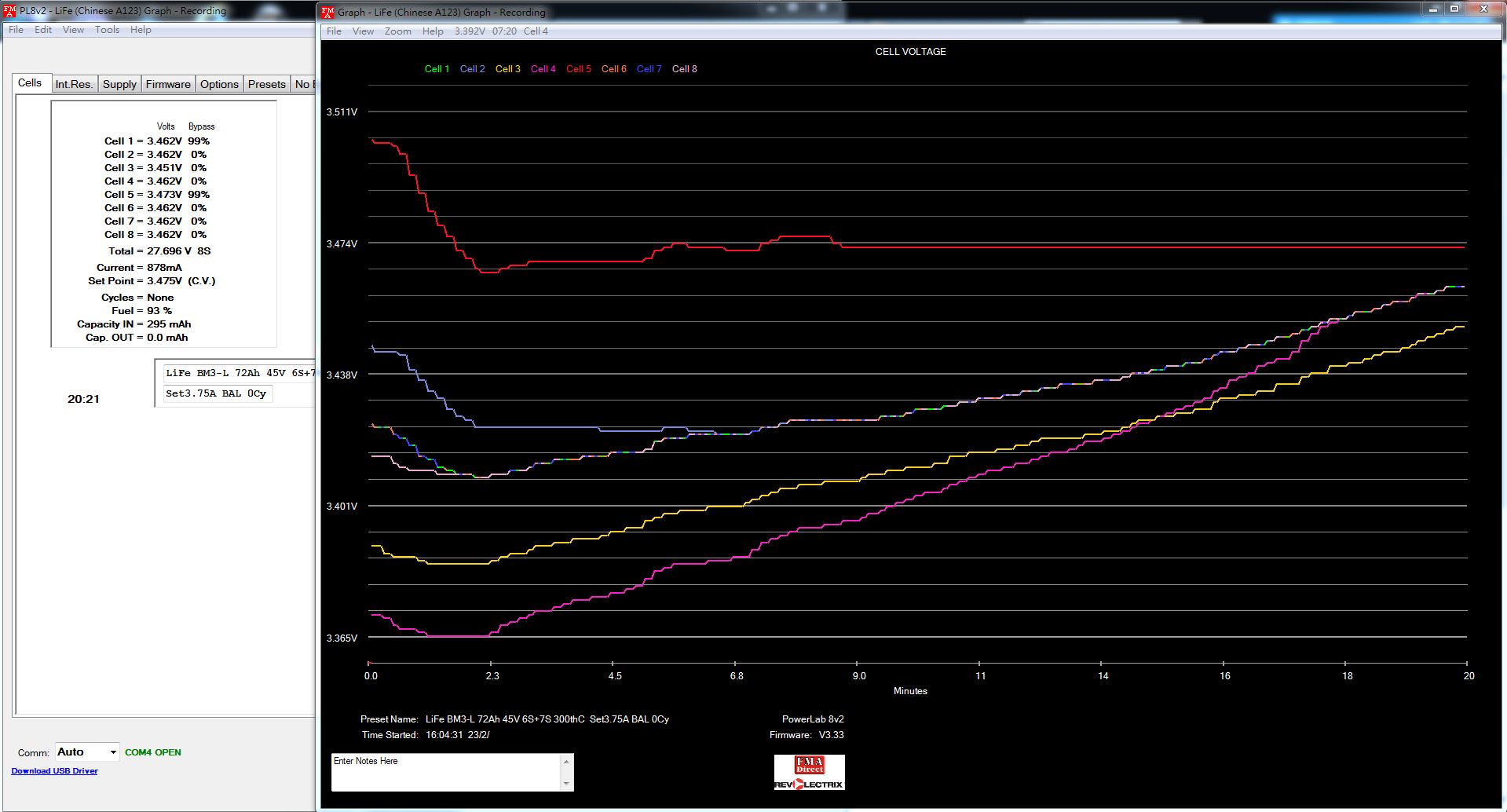
Task: Click the FMA icon in the Graph title bar
Action: [328, 12]
